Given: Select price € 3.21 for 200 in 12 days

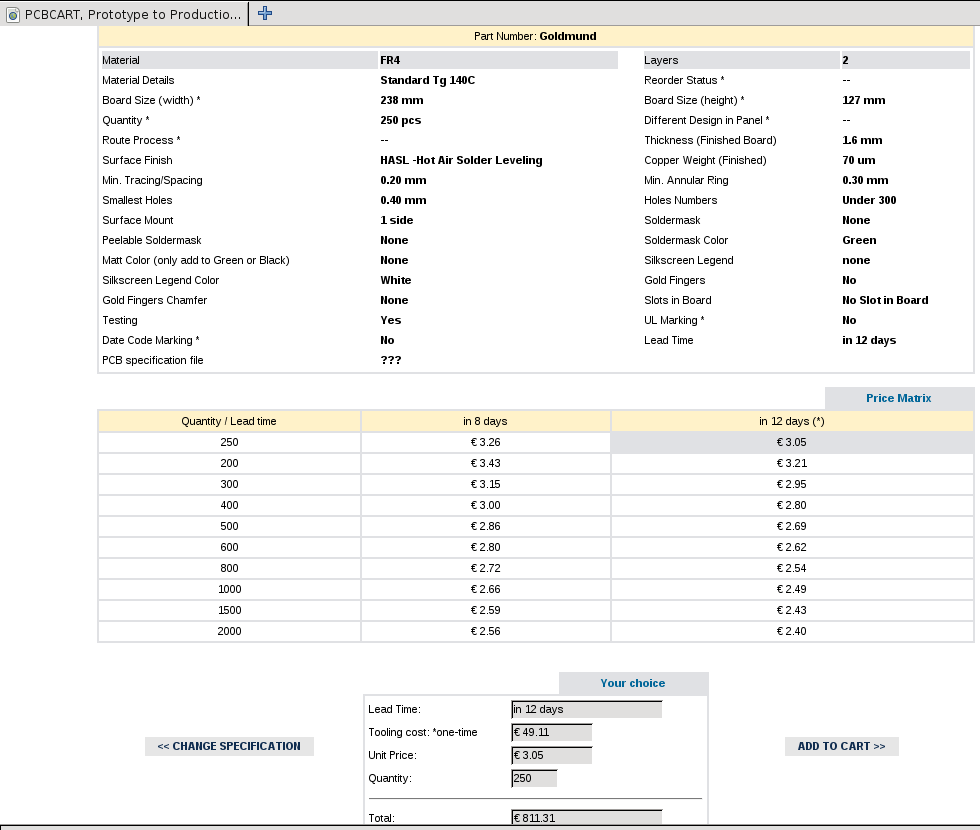Looking at the screenshot, I should (792, 463).
